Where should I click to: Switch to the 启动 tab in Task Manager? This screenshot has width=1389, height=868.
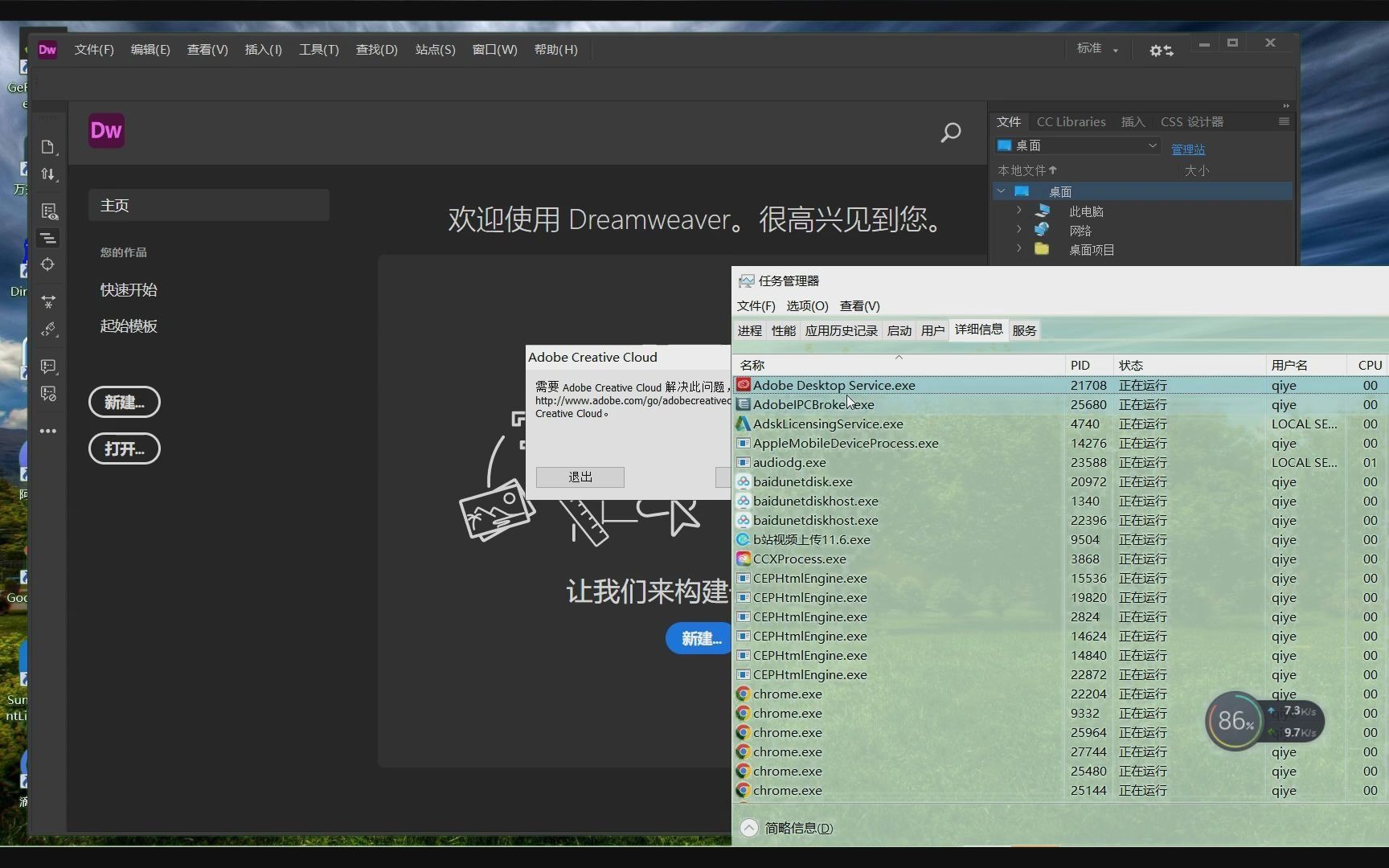coord(899,331)
